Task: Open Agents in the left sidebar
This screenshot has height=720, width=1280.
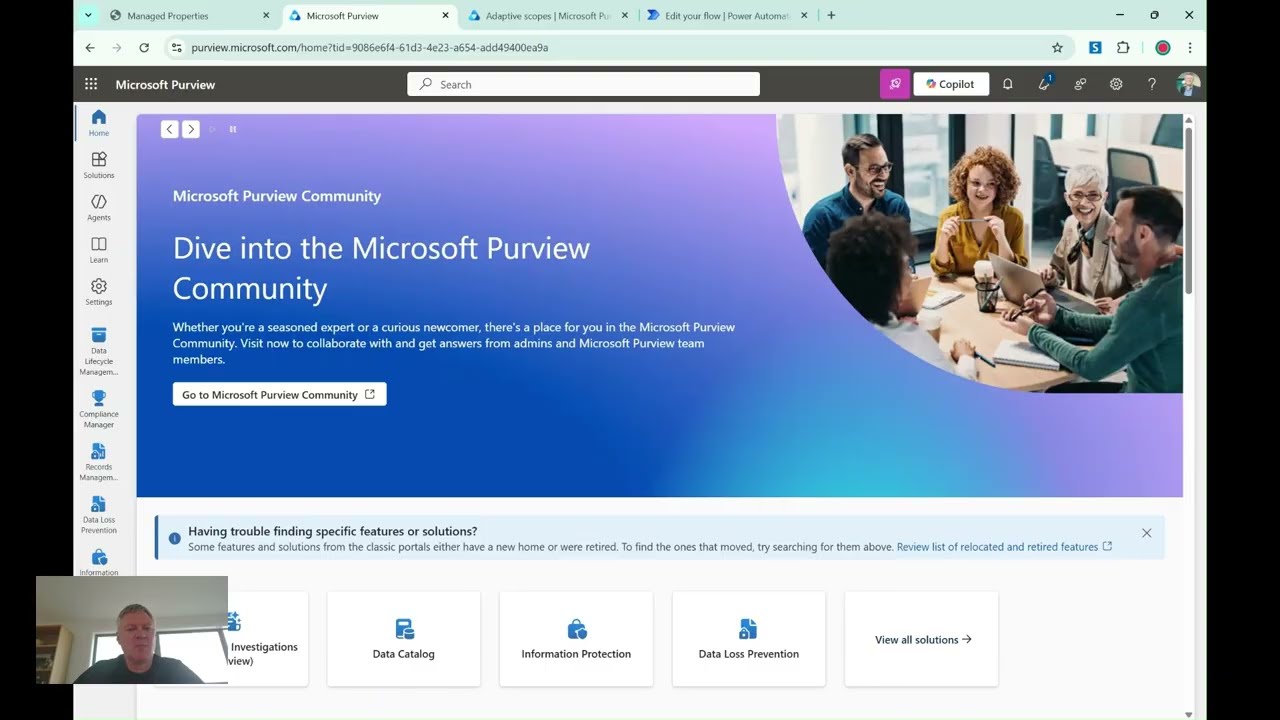Action: (99, 207)
